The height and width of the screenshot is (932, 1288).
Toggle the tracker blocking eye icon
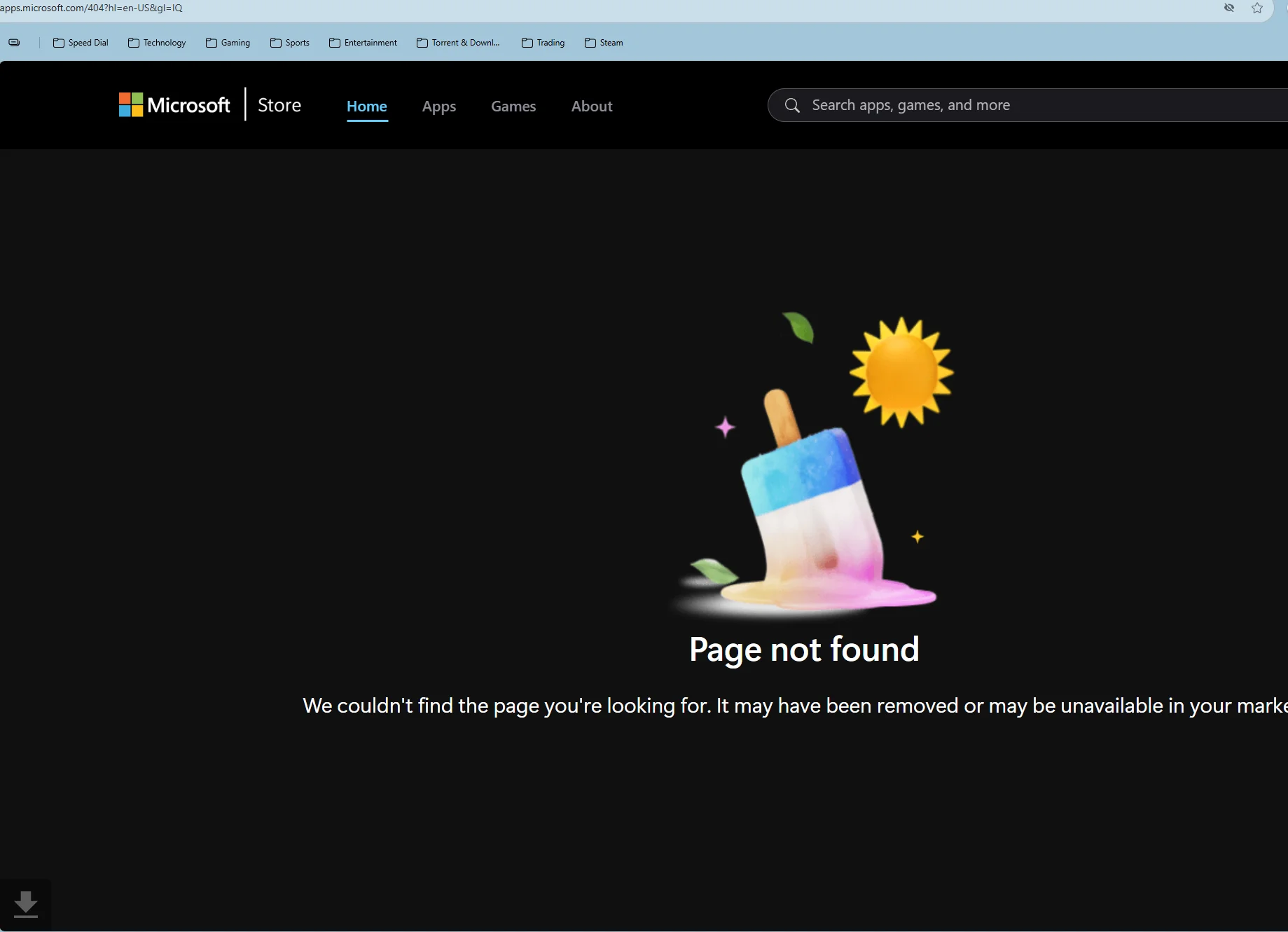pos(1229,8)
